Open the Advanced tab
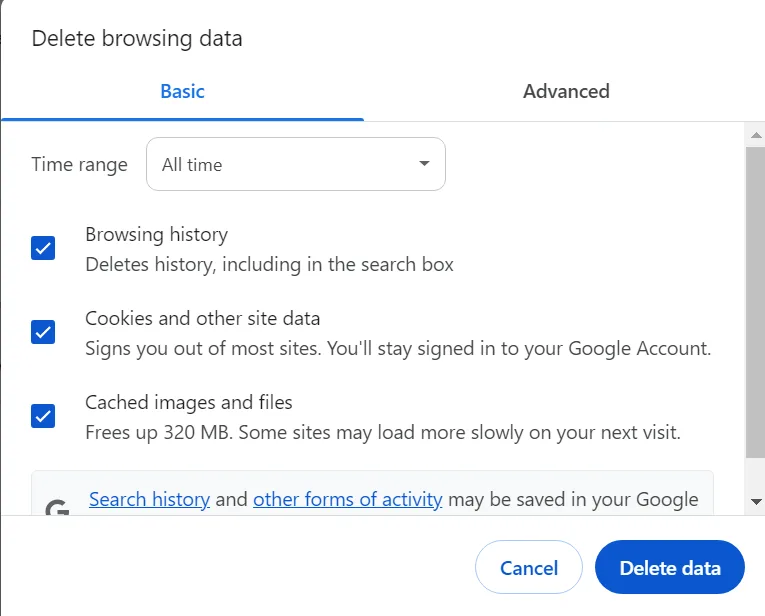The width and height of the screenshot is (765, 616). coord(566,91)
